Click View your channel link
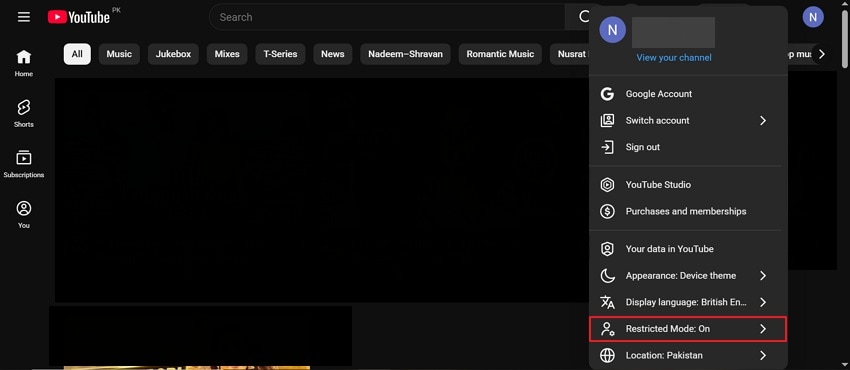The width and height of the screenshot is (850, 370). 674,57
